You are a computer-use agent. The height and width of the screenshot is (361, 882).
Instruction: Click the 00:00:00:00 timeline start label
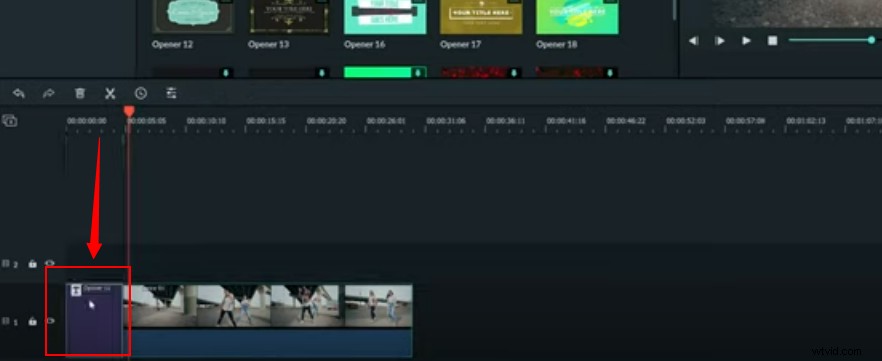[87, 121]
